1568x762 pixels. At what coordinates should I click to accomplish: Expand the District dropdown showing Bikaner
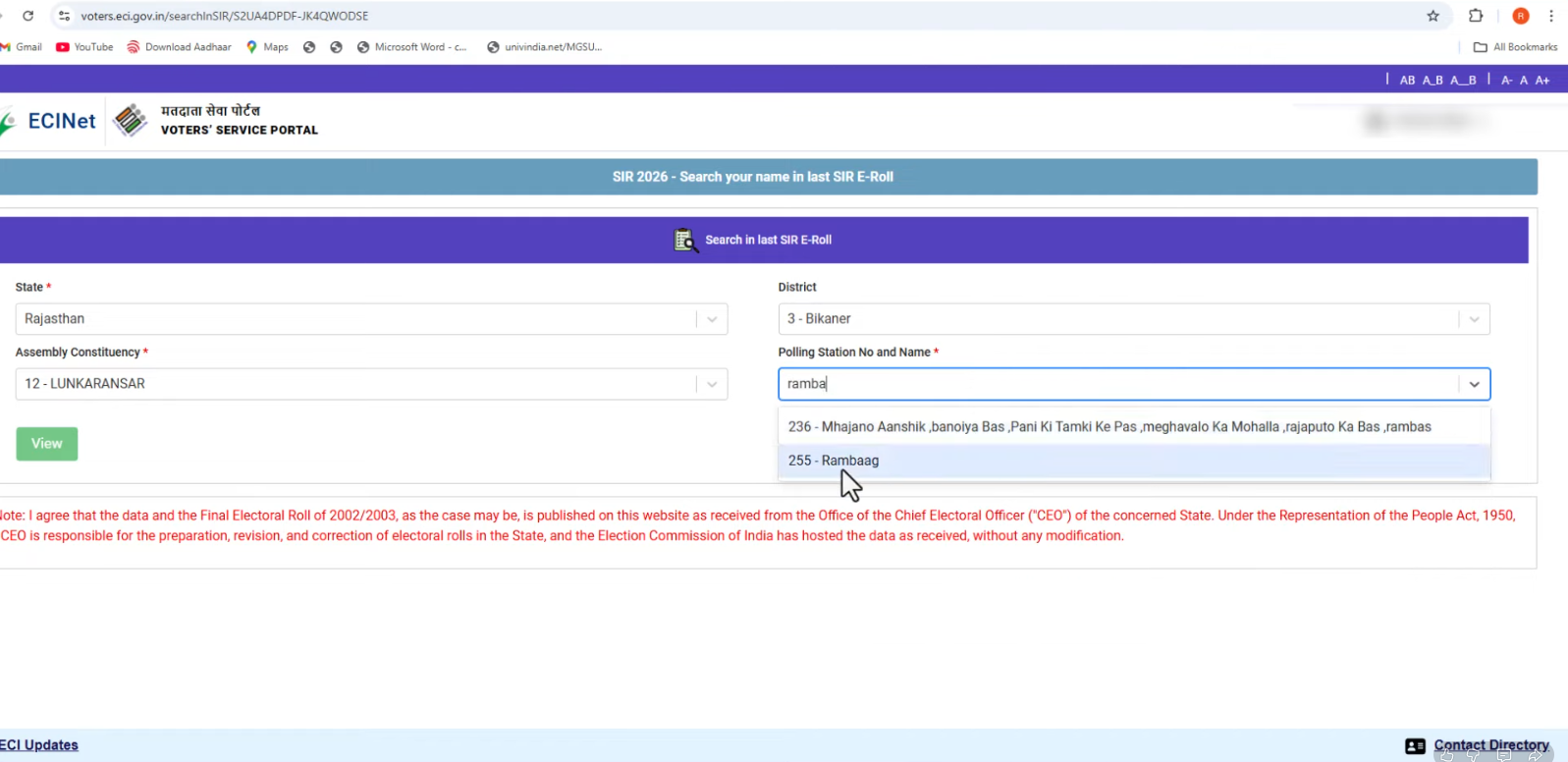(1474, 319)
